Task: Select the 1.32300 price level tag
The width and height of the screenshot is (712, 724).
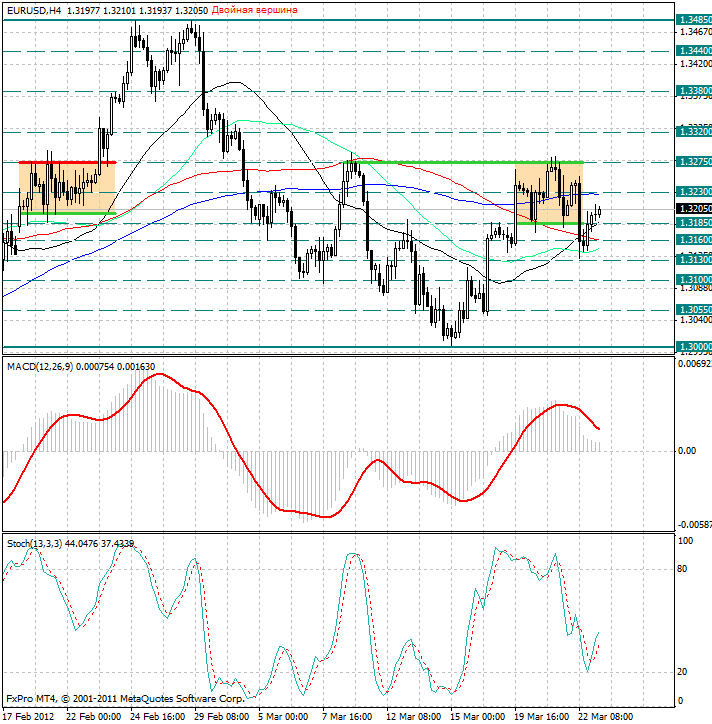Action: [694, 192]
